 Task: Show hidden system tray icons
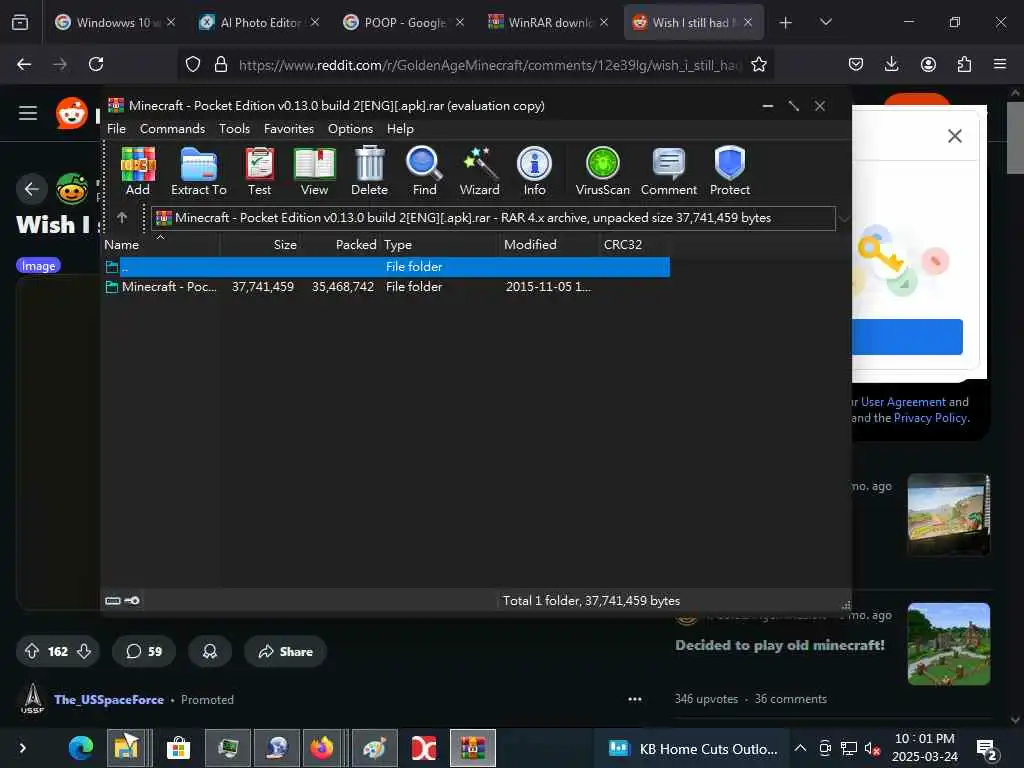pos(800,748)
